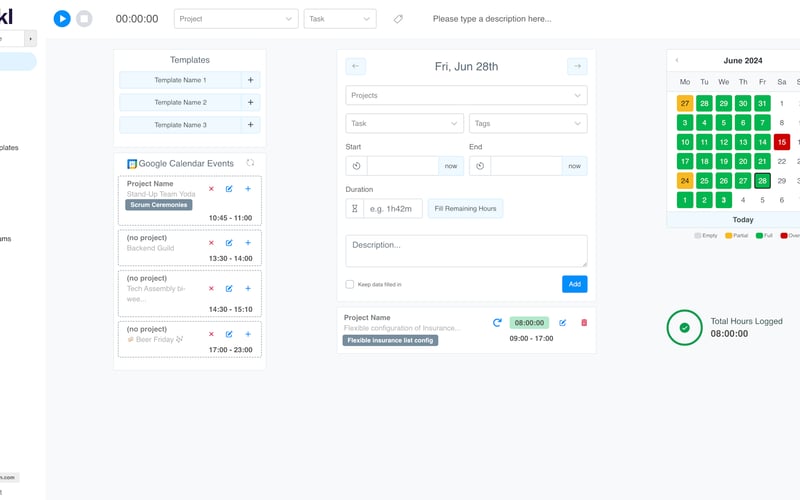
Task: Add the Backend Guild event
Action: coord(248,243)
